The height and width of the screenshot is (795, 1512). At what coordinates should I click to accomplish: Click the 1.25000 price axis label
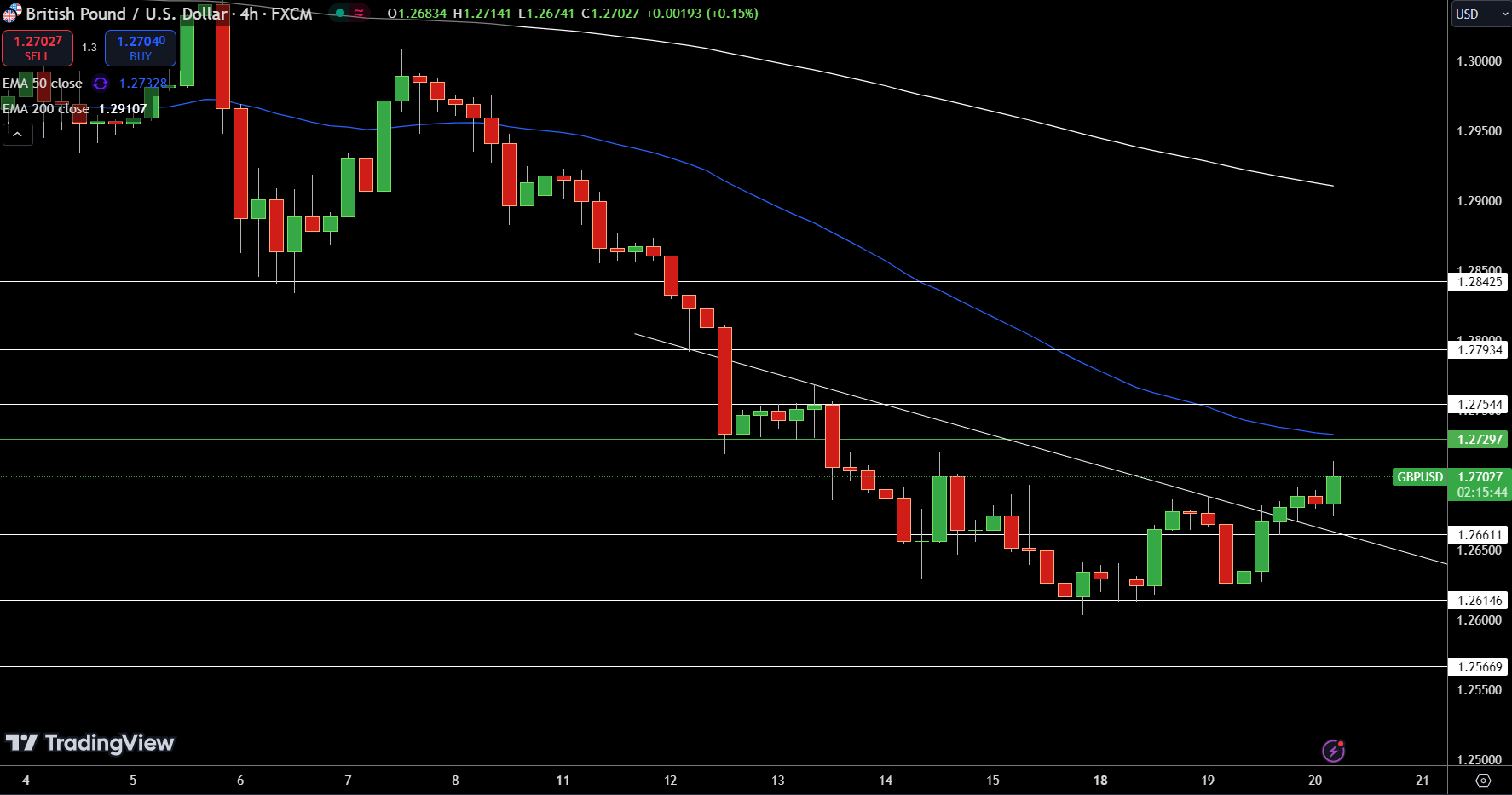point(1480,760)
